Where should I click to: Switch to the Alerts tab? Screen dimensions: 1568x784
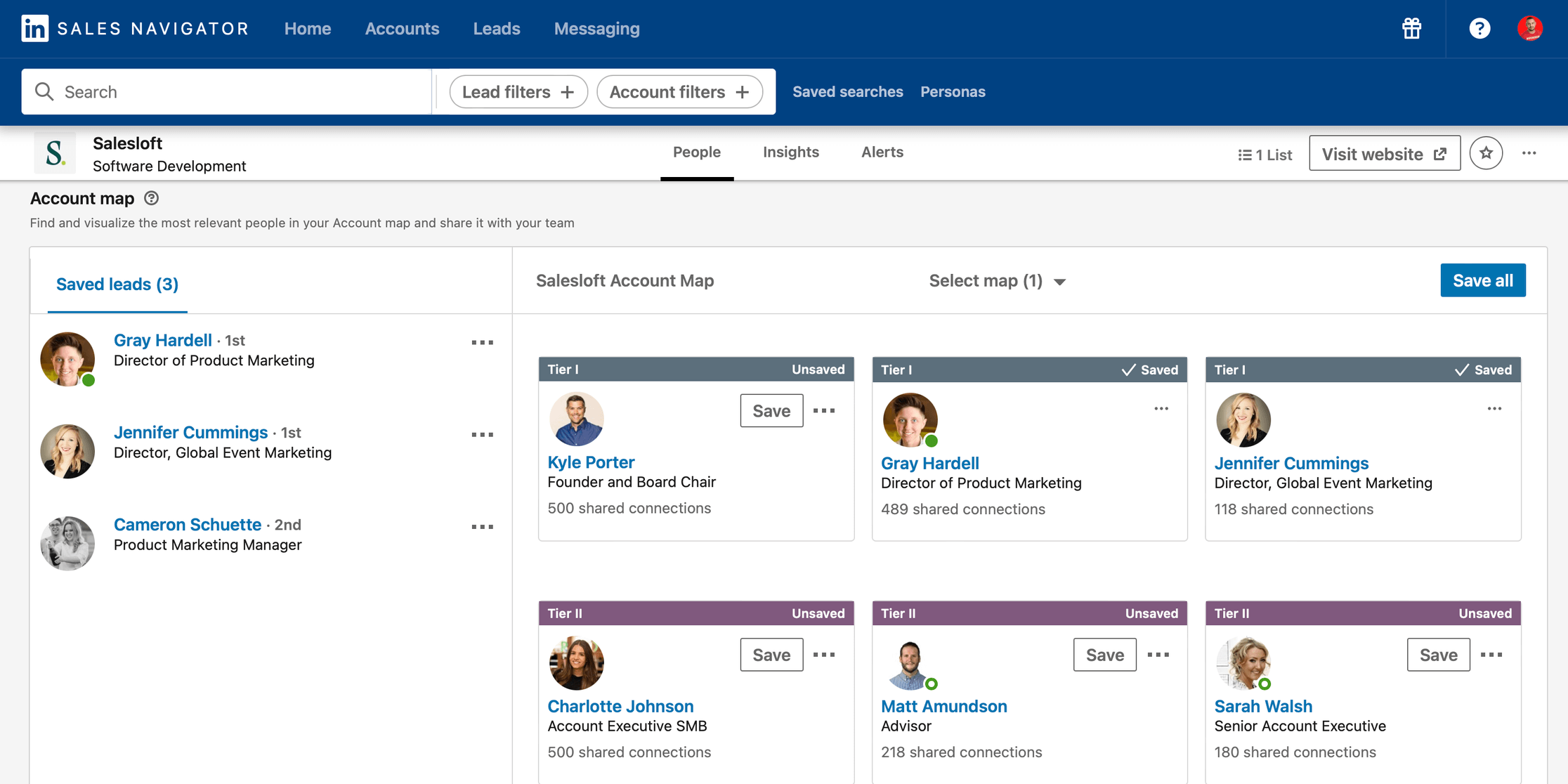[882, 152]
